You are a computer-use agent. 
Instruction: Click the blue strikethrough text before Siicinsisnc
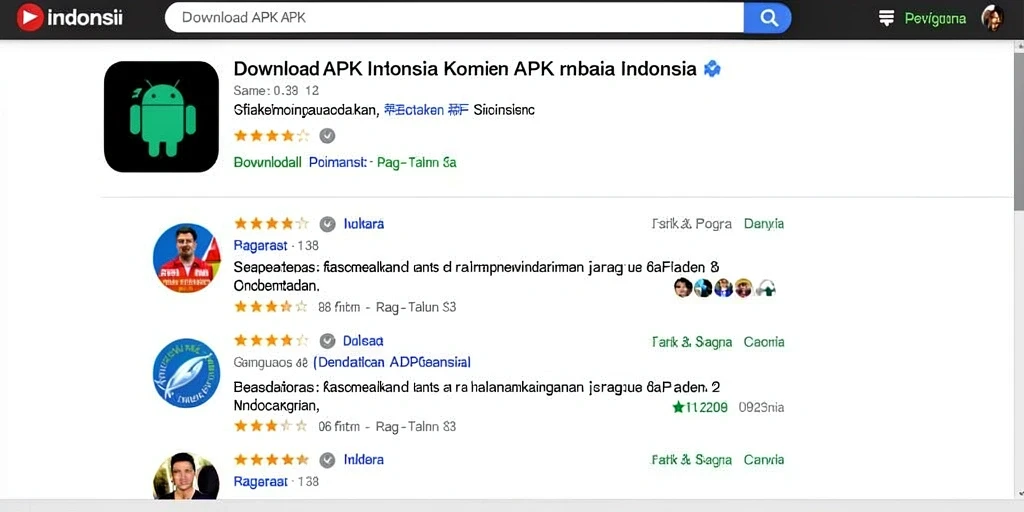(x=426, y=110)
